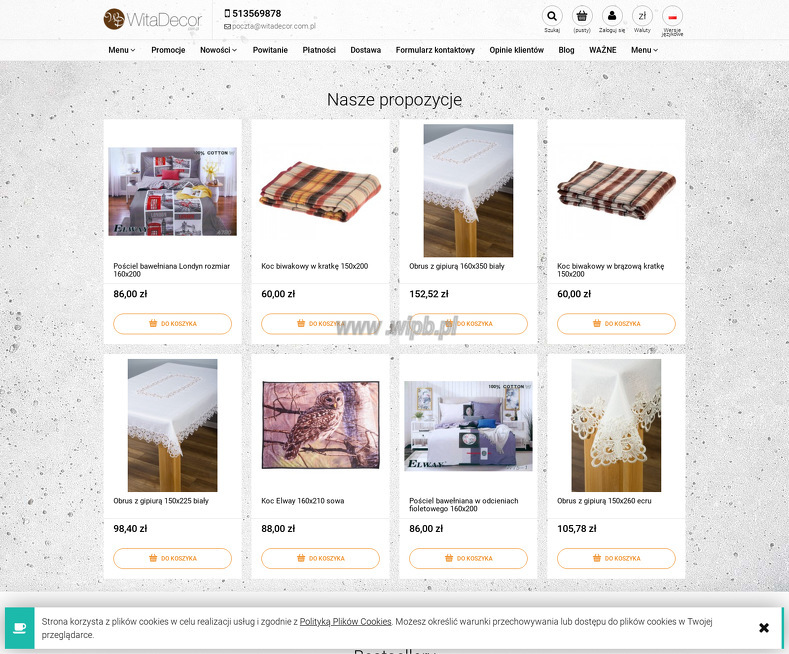Open Formularz kontaktowy page
The width and height of the screenshot is (789, 654).
point(435,50)
